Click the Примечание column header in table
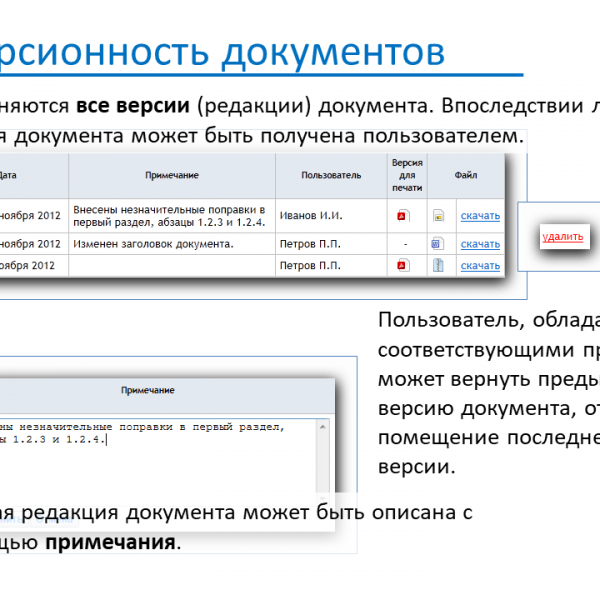The width and height of the screenshot is (600, 600). point(171,176)
